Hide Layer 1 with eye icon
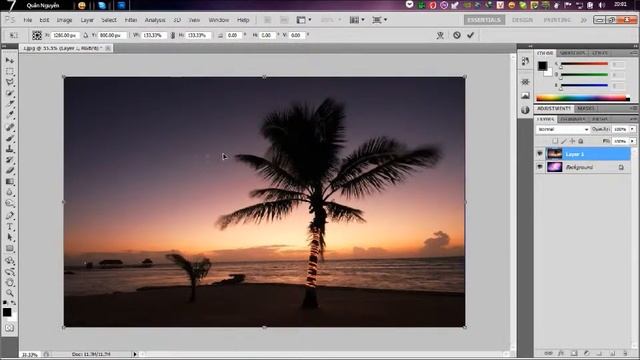The image size is (640, 360). click(540, 154)
